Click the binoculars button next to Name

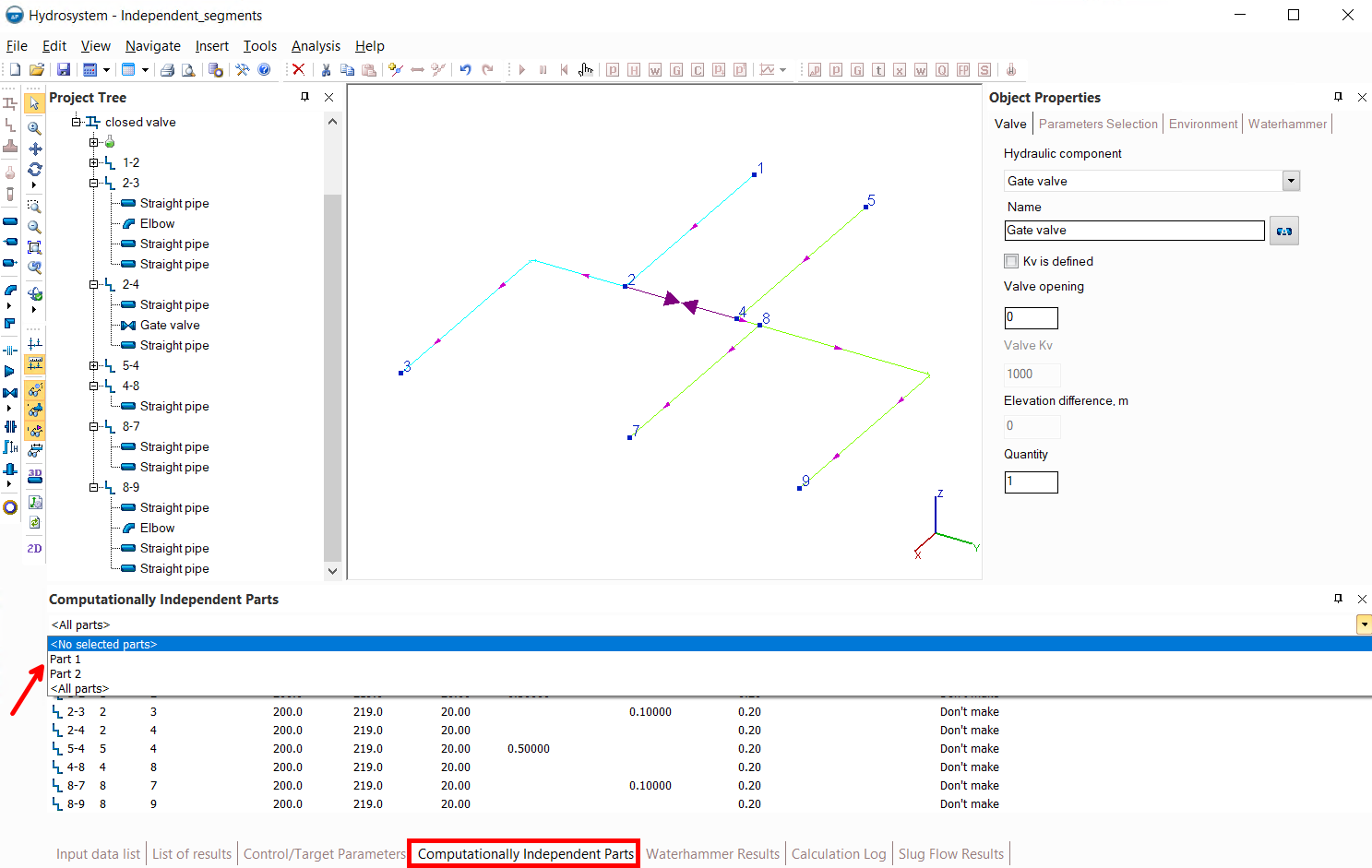[x=1283, y=231]
